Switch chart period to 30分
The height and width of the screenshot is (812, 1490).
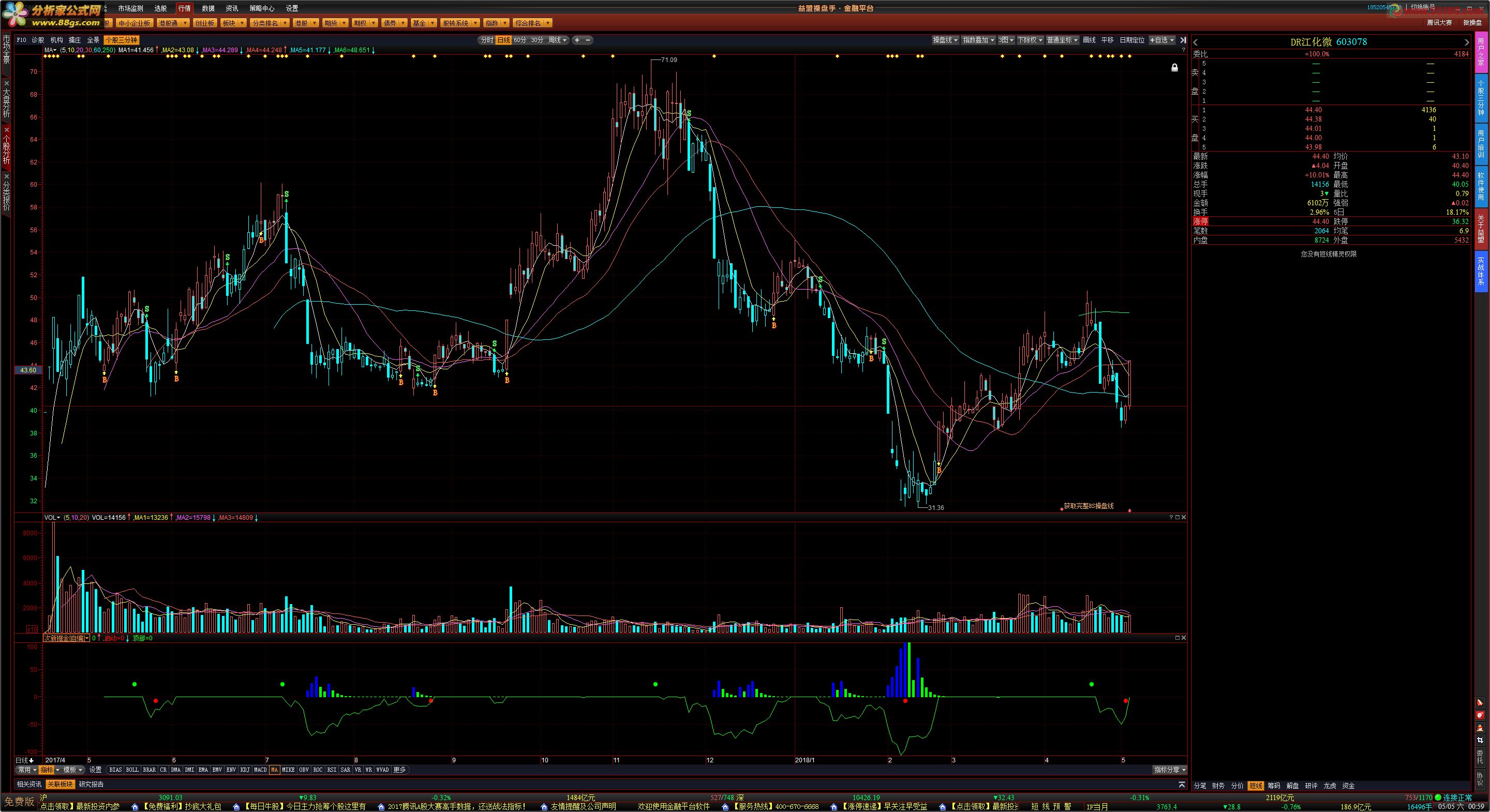click(x=538, y=40)
